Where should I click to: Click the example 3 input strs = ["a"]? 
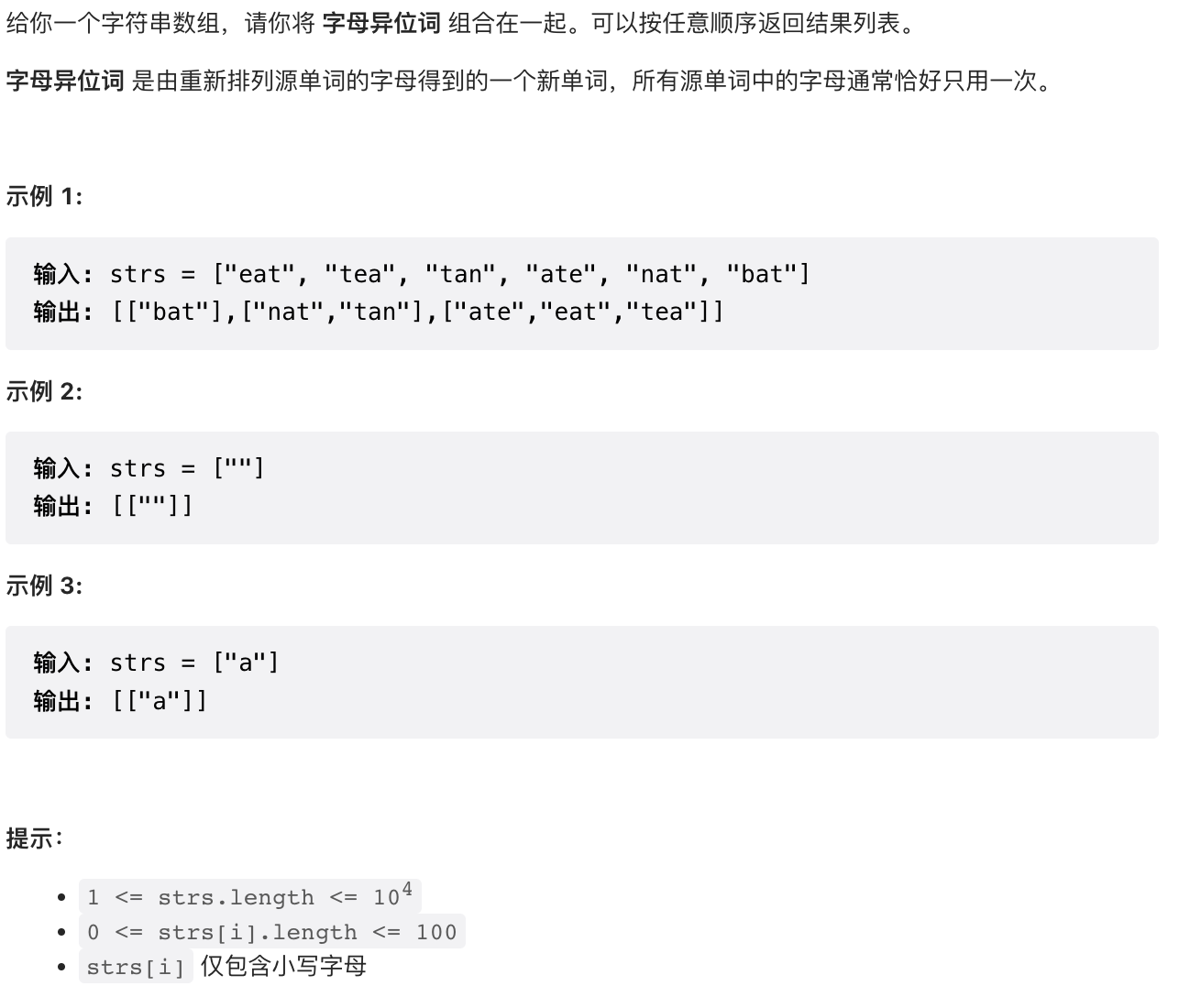194,663
